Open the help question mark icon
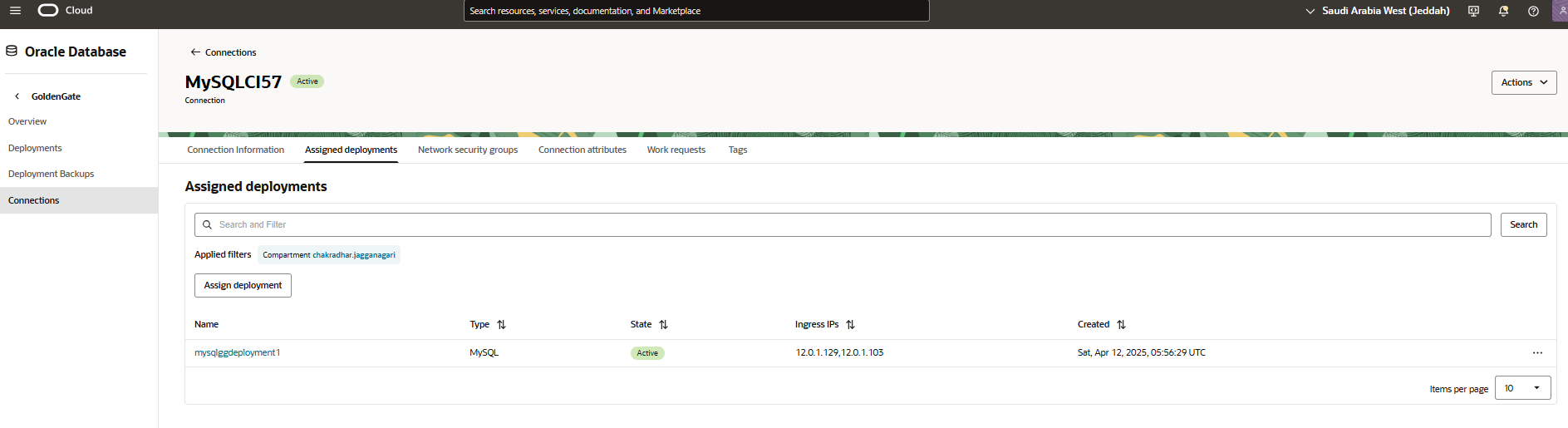The height and width of the screenshot is (428, 1568). 1533,11
